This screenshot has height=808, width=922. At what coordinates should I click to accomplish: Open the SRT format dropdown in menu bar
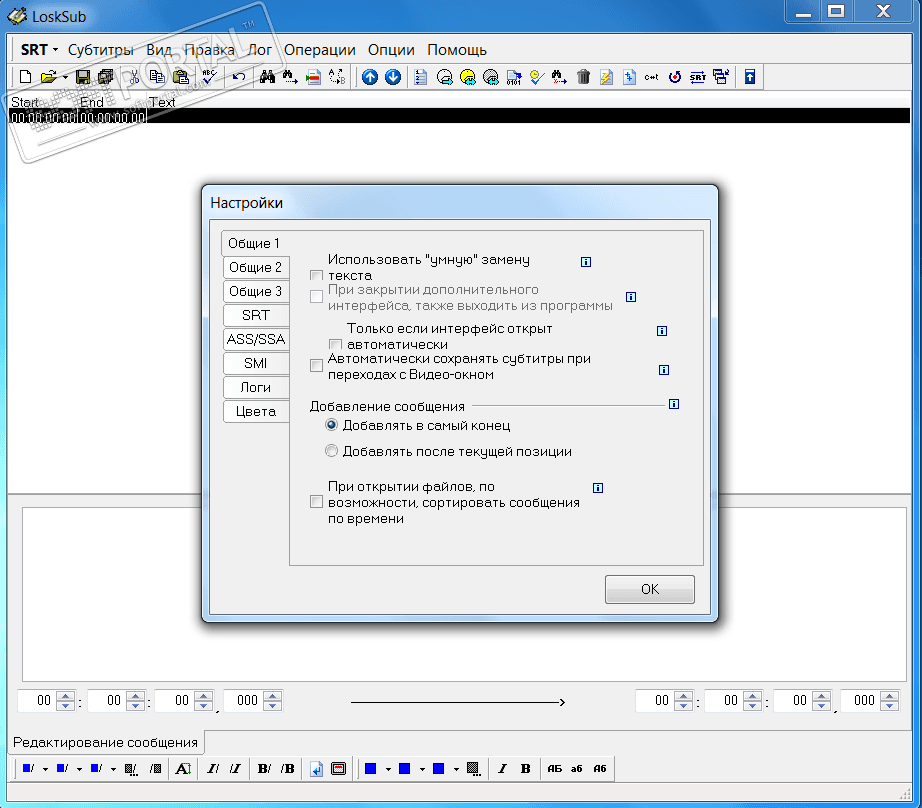pyautogui.click(x=39, y=50)
